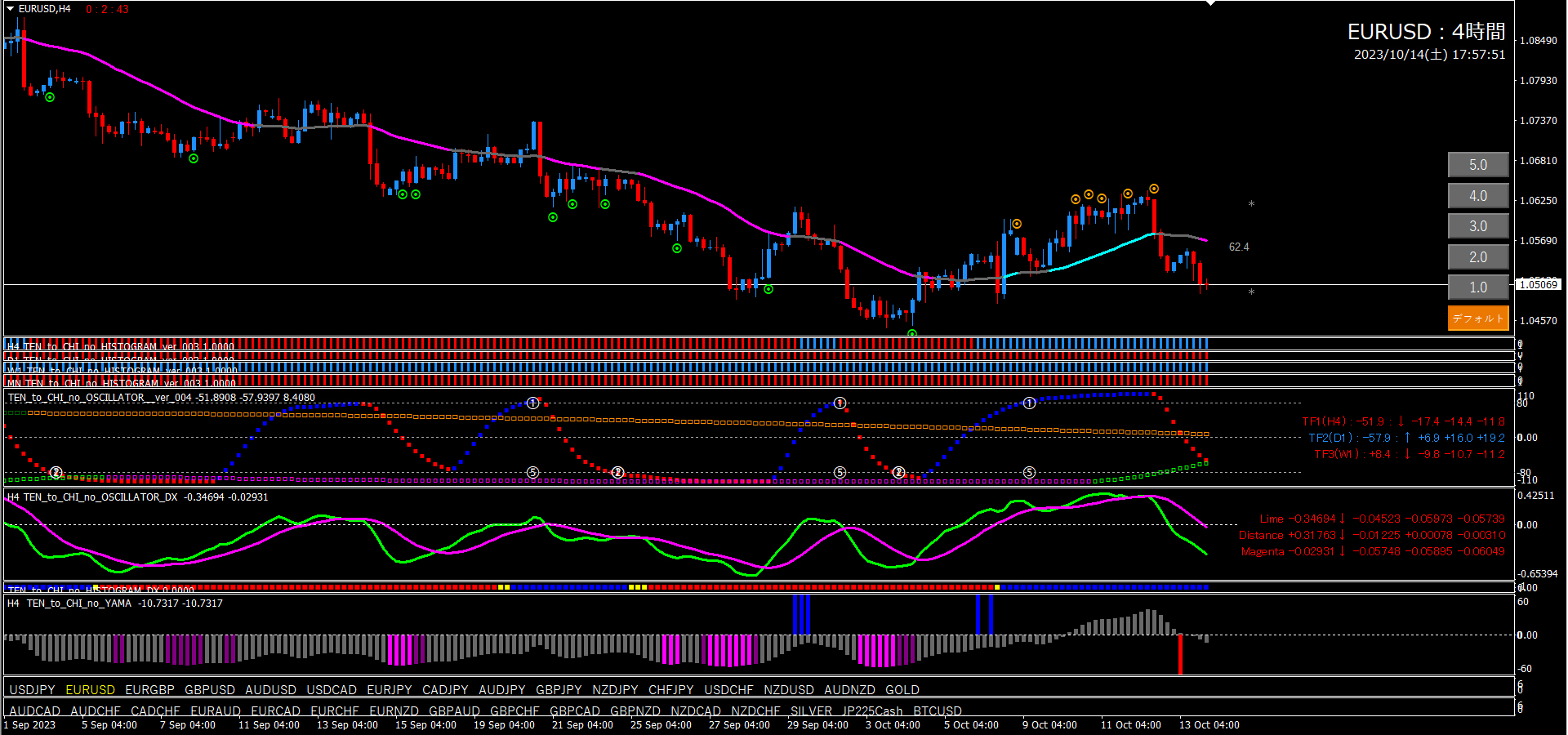Switch chart to EURGBP

tap(149, 690)
